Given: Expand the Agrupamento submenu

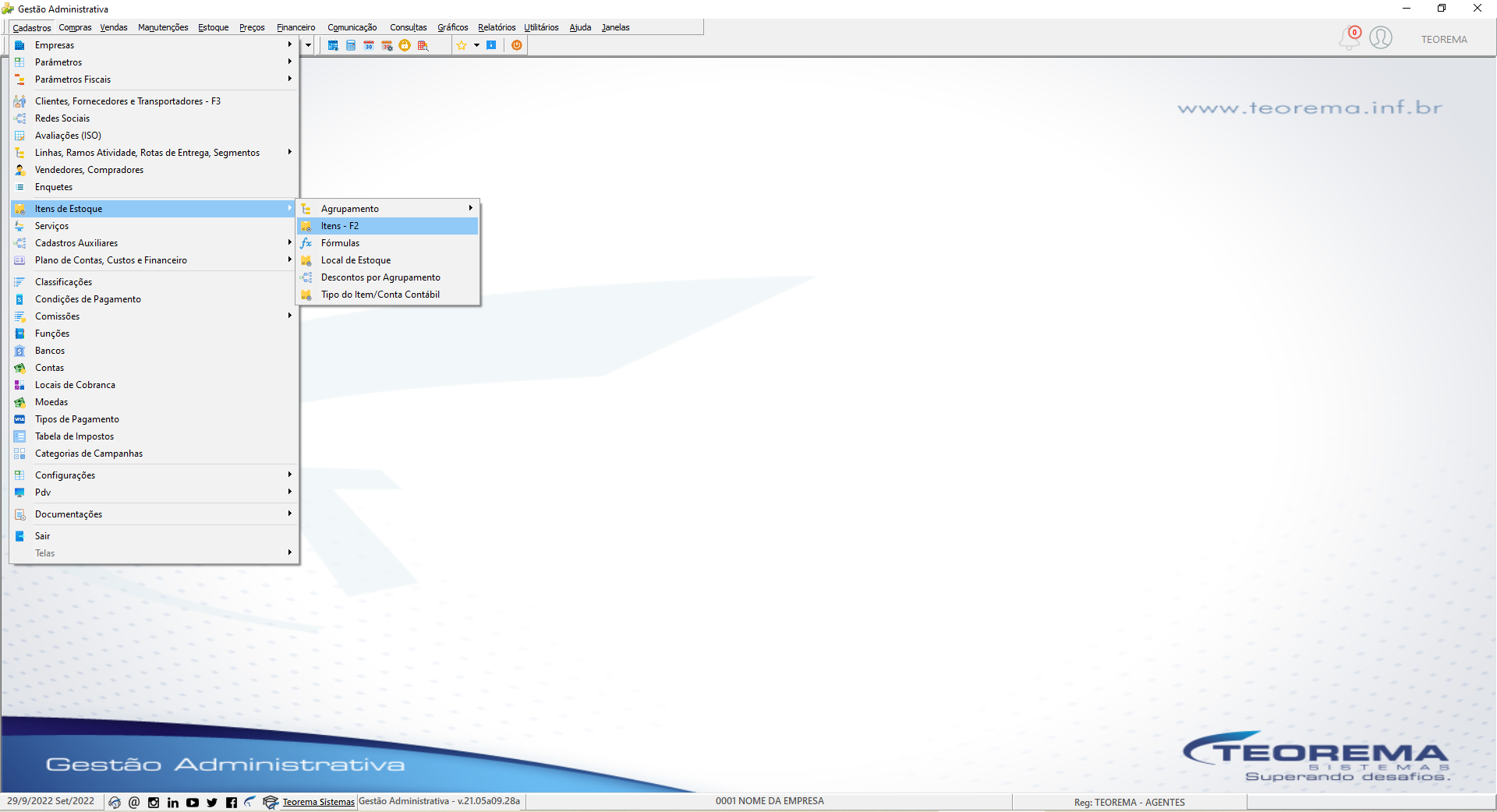Looking at the screenshot, I should click(x=388, y=209).
